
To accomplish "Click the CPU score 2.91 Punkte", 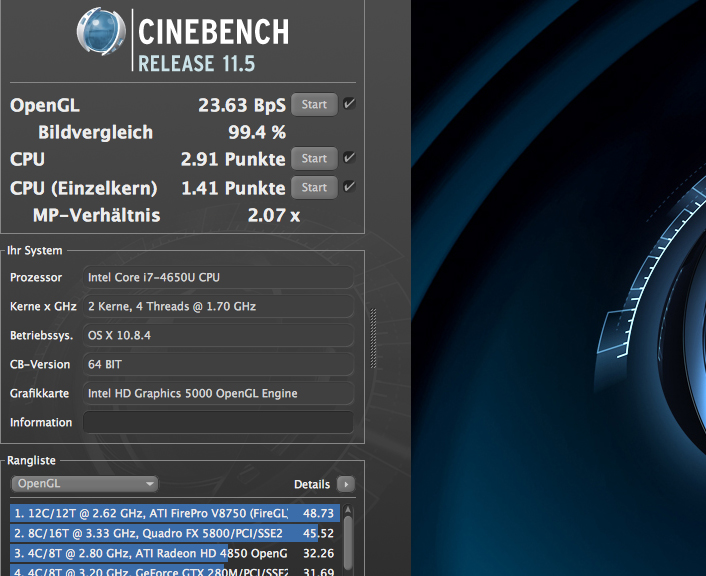I will 233,159.
